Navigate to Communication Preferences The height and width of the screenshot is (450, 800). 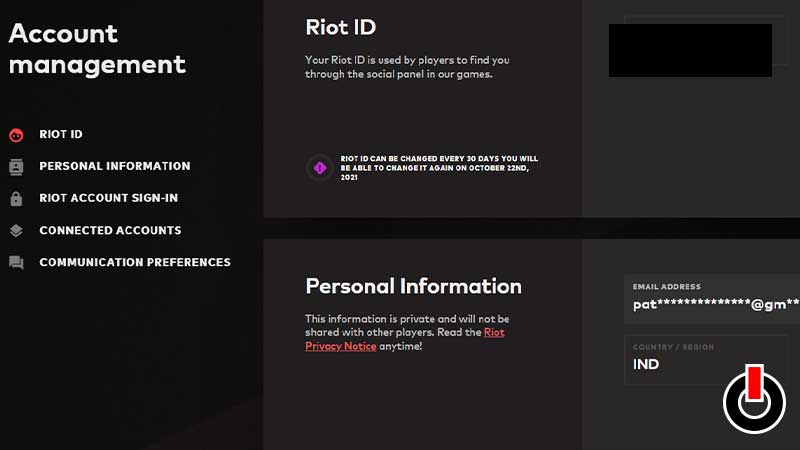[135, 262]
